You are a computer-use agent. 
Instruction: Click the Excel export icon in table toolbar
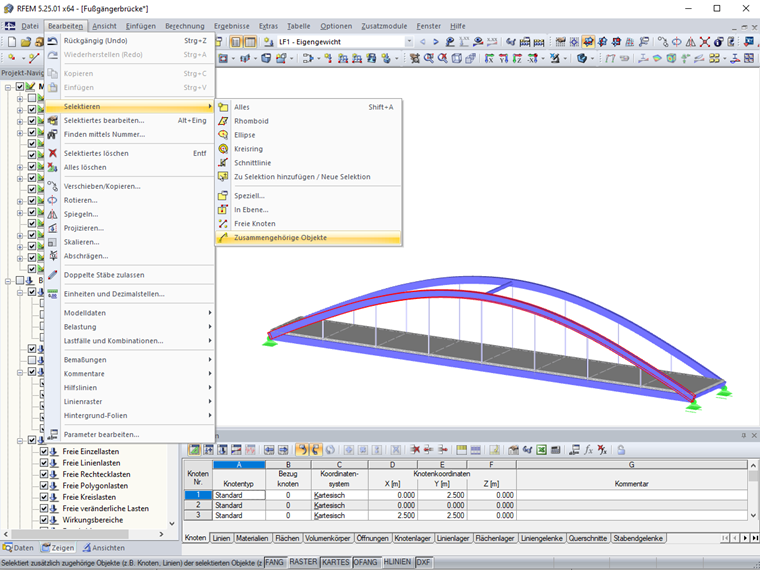click(541, 450)
